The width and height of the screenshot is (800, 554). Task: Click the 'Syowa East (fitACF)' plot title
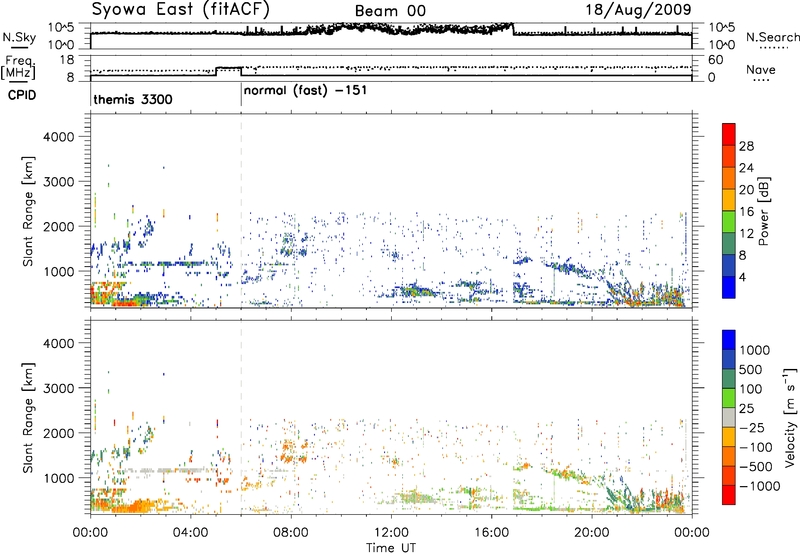[x=181, y=10]
